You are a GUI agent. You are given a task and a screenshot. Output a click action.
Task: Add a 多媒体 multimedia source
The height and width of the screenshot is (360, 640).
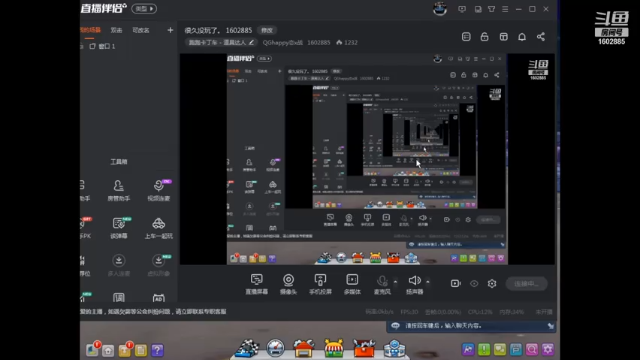pyautogui.click(x=352, y=284)
